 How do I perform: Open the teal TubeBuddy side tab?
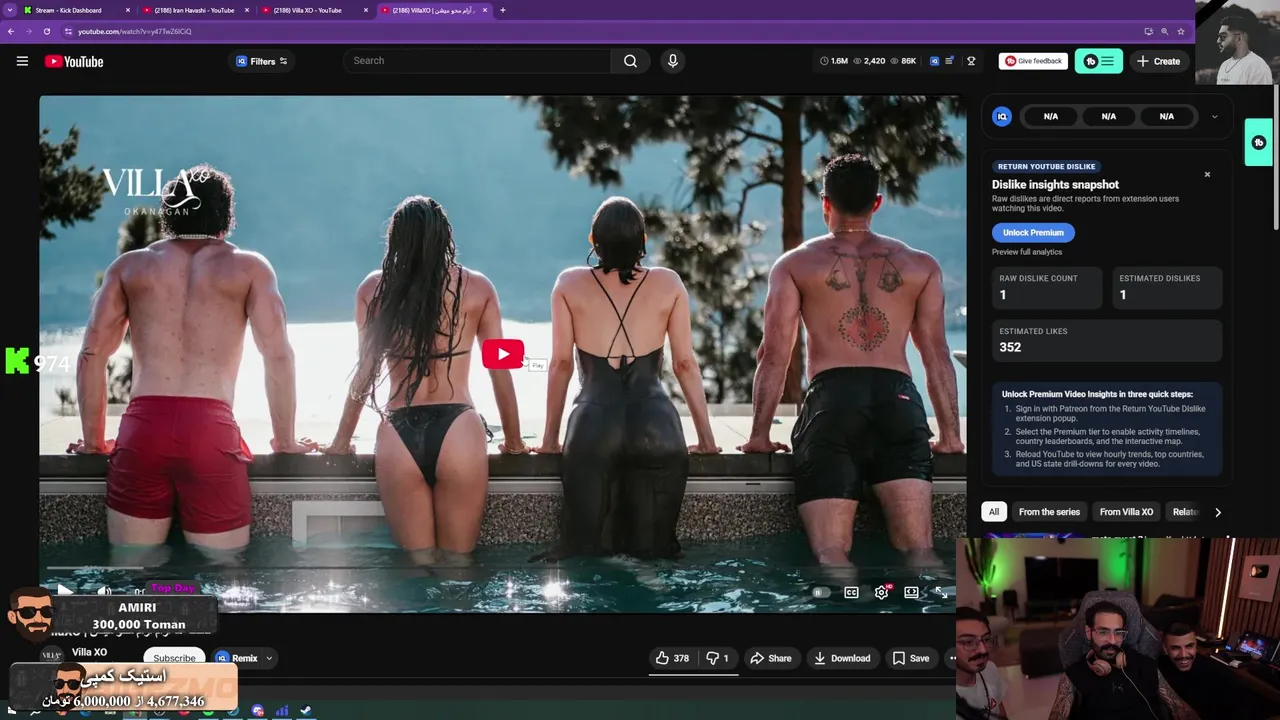[x=1259, y=143]
